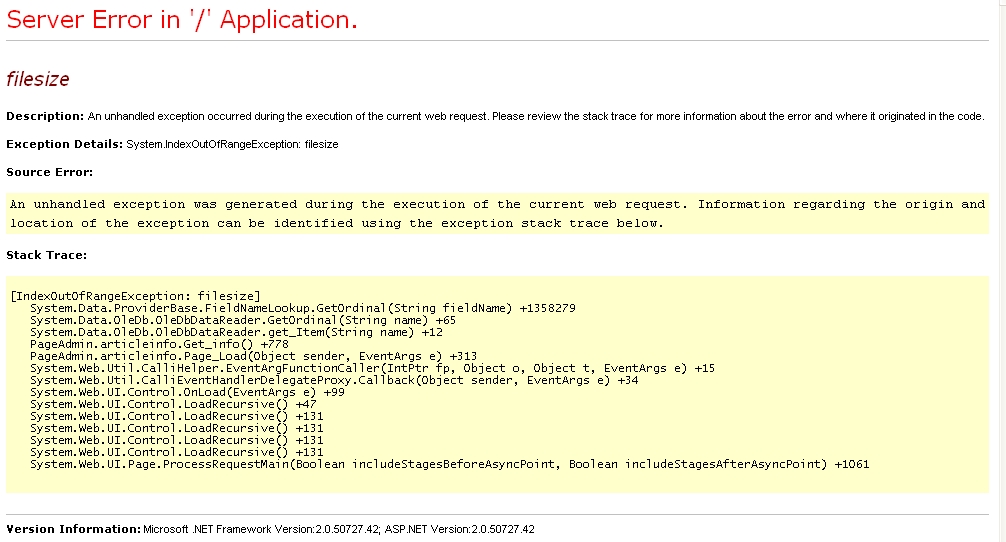The height and width of the screenshot is (542, 1006).
Task: Click the 'Version Information:' label
Action: (x=73, y=528)
